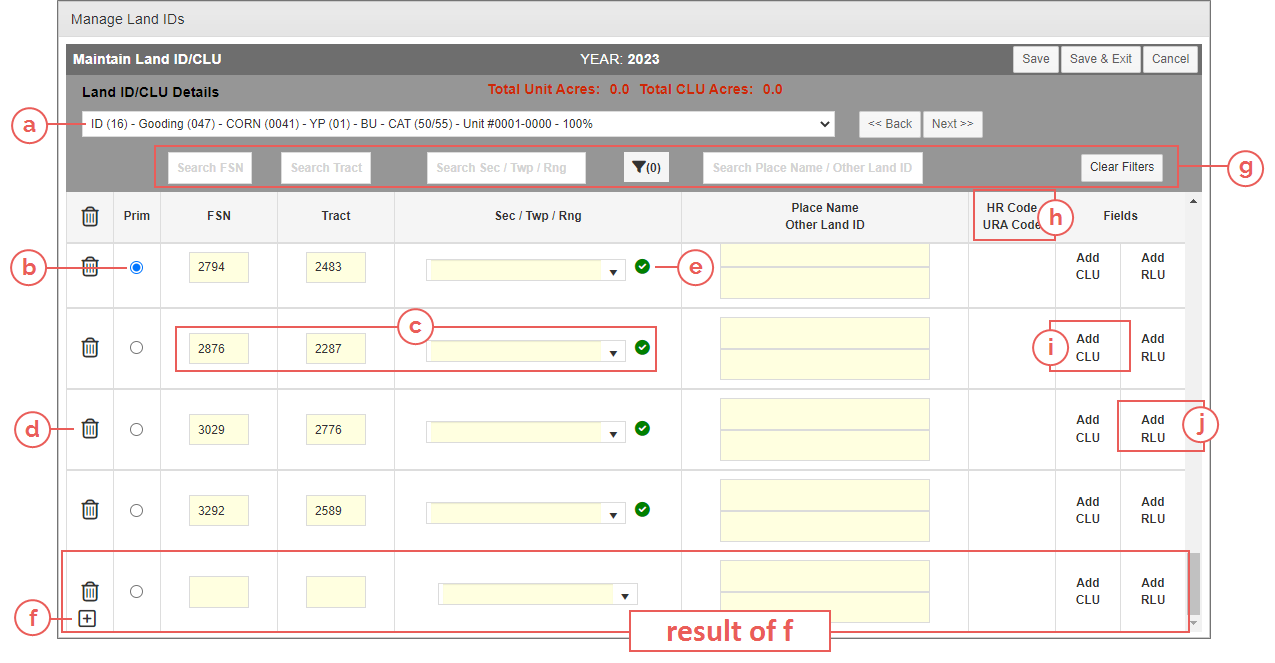Image resolution: width=1275 pixels, height=663 pixels.
Task: Click FSN field containing 3292
Action: 219,510
